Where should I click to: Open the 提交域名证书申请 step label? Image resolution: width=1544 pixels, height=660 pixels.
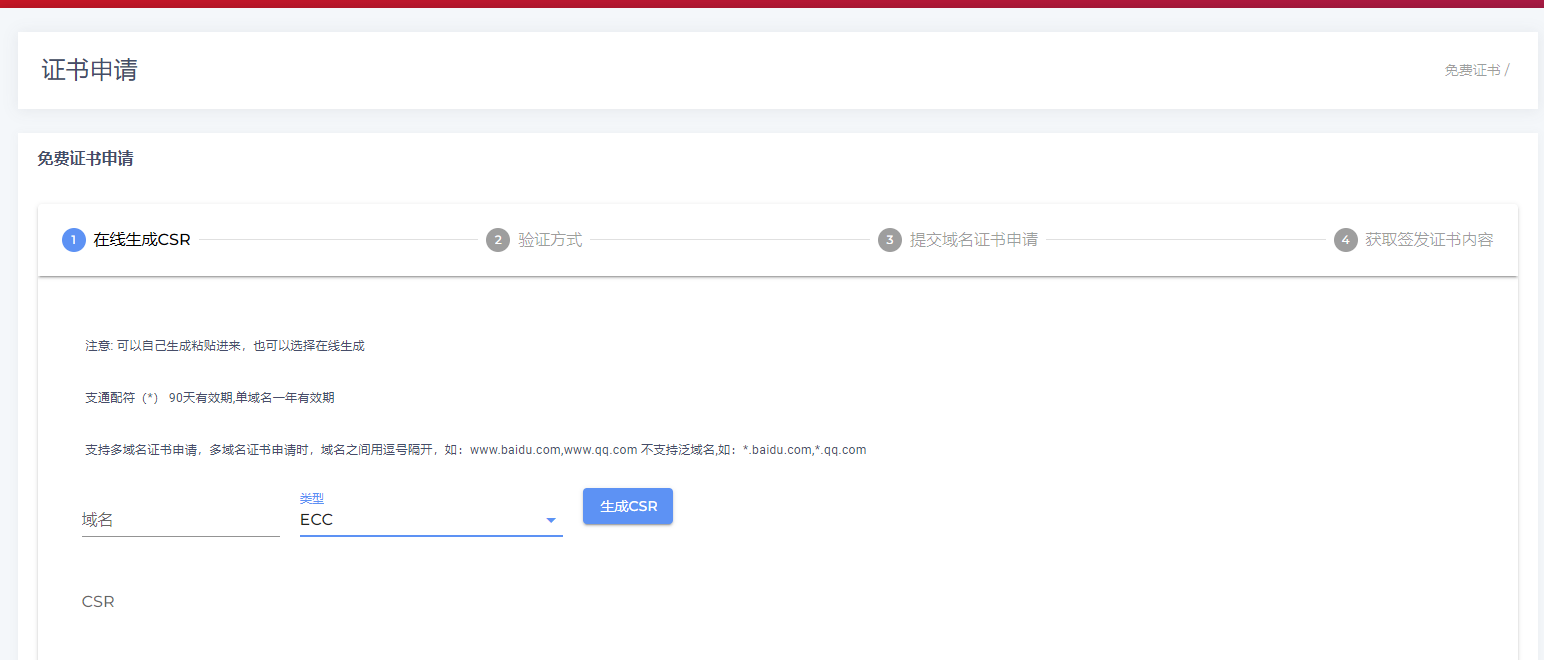click(x=973, y=240)
